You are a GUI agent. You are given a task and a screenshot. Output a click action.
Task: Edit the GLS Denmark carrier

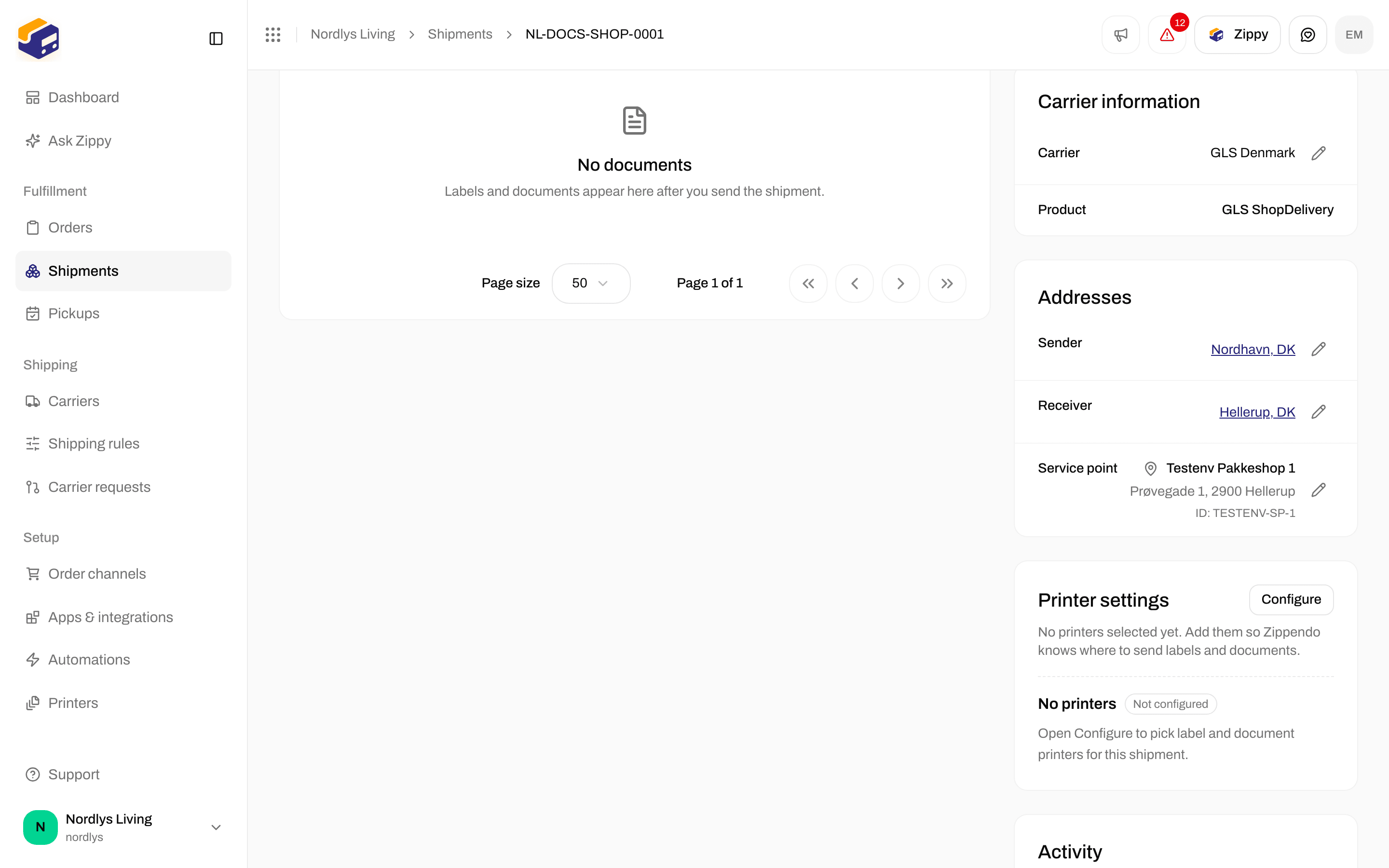(1319, 153)
